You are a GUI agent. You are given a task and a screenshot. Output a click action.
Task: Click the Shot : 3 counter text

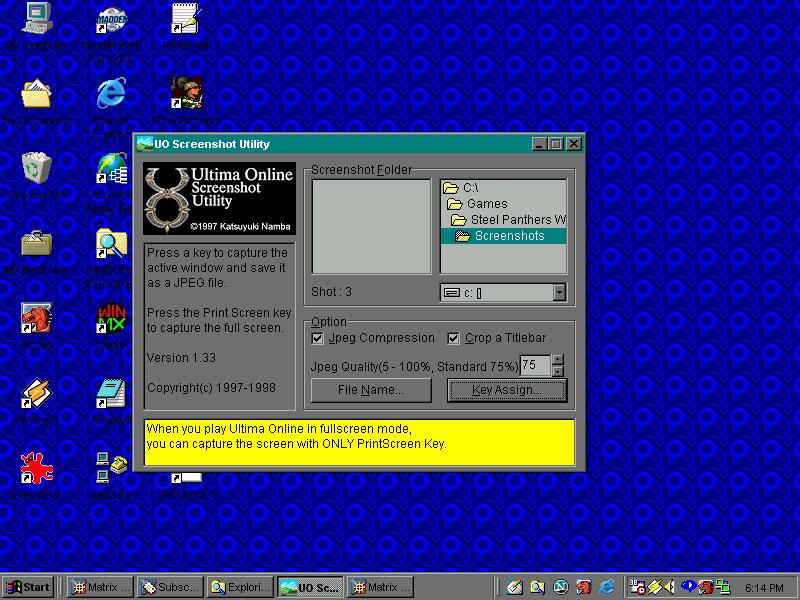coord(331,292)
